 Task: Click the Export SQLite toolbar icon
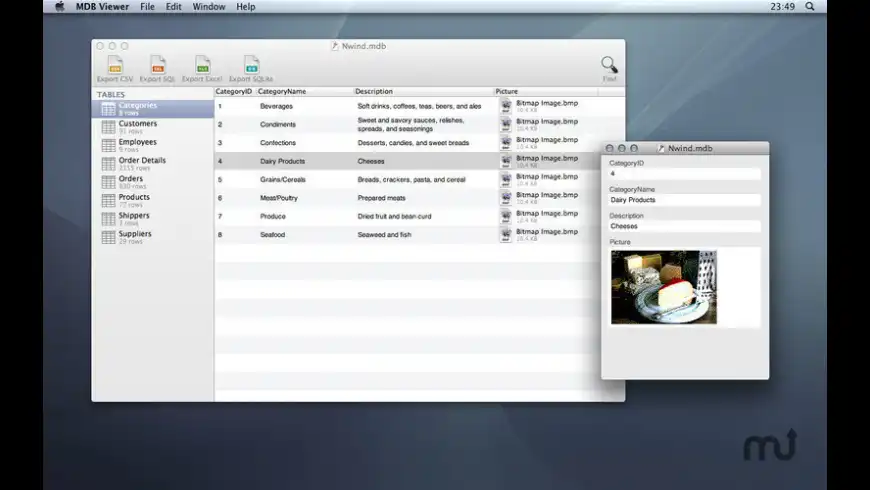251,66
